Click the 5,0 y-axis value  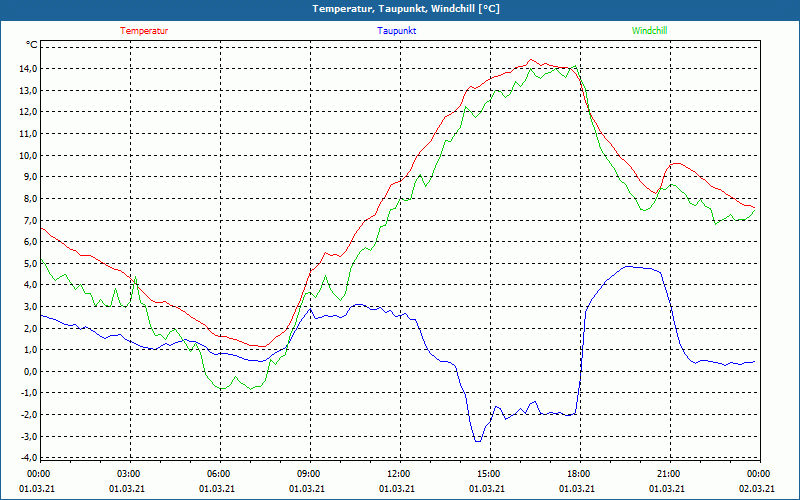30,263
